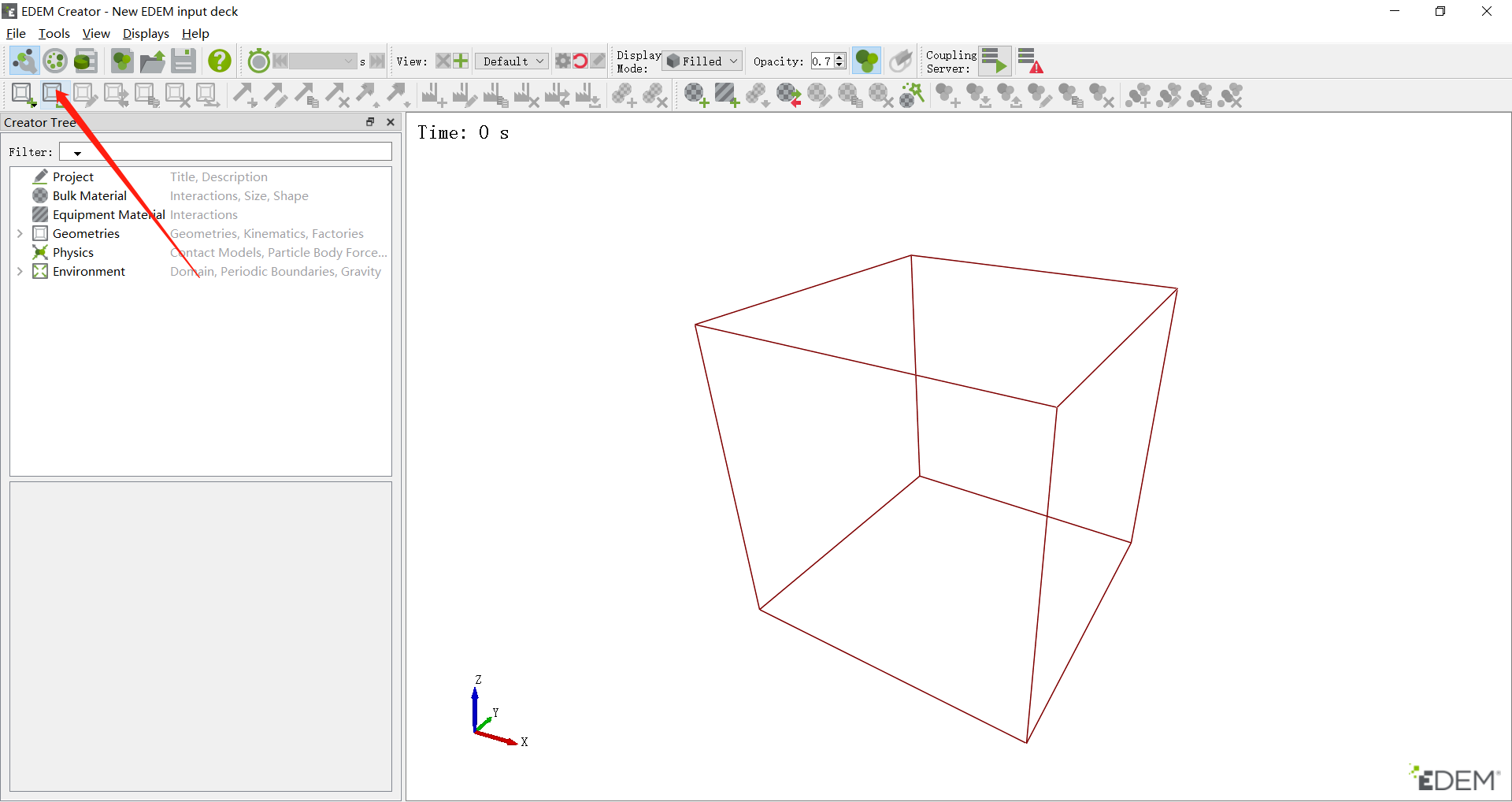The image size is (1512, 802).
Task: Toggle particle display green spheres button
Action: (867, 61)
